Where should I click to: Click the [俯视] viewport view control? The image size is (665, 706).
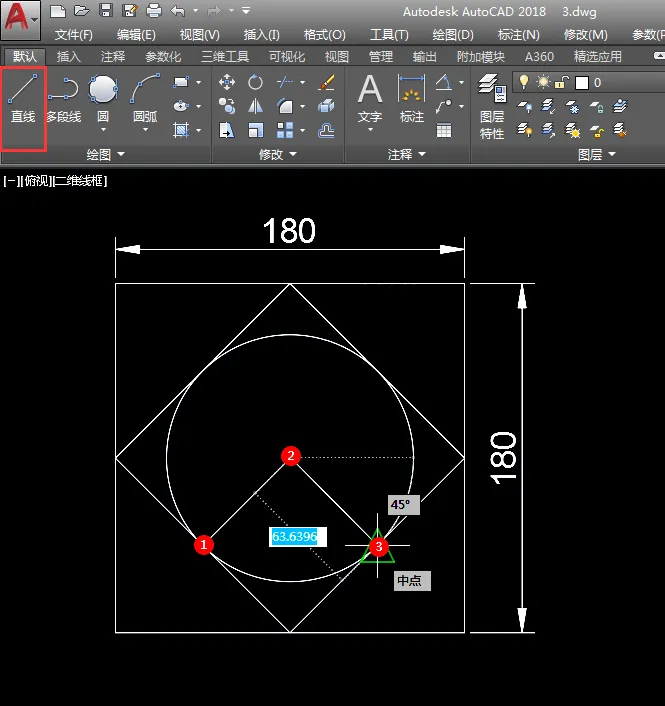37,181
